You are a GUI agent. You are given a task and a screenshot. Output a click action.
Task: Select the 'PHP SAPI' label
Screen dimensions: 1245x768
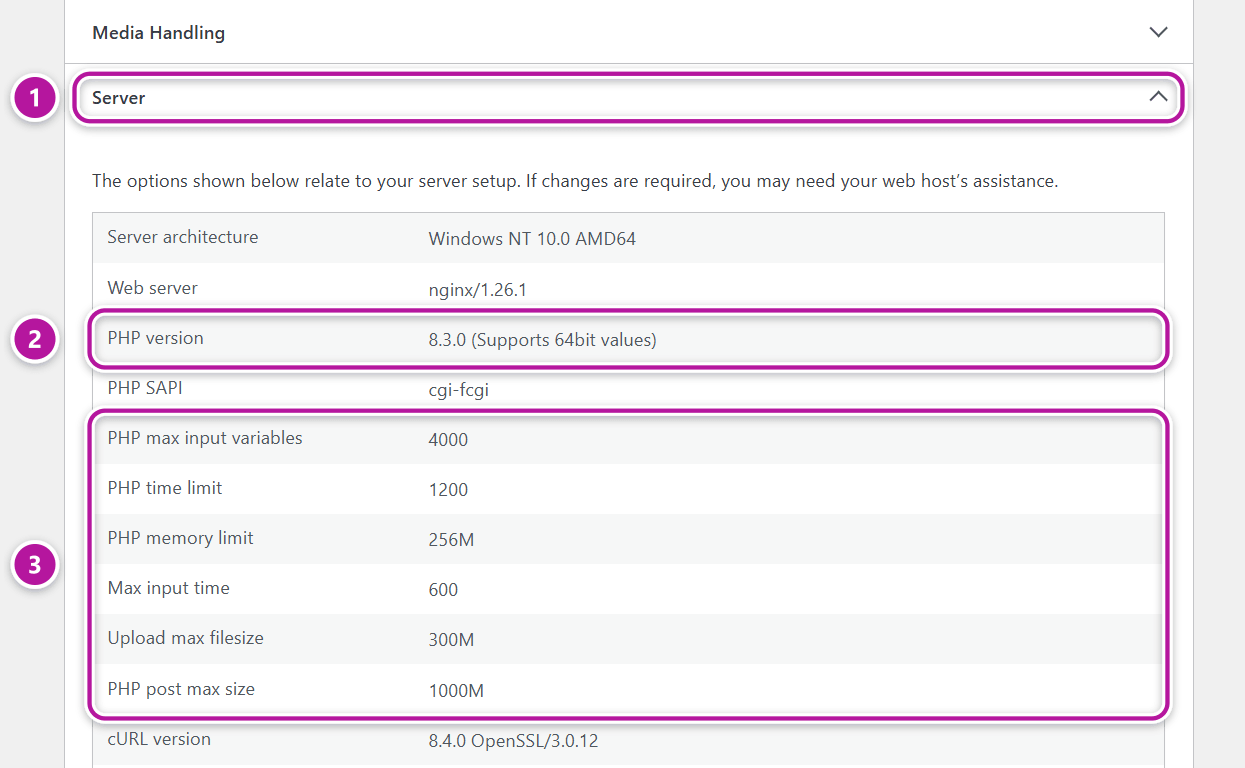pos(145,388)
